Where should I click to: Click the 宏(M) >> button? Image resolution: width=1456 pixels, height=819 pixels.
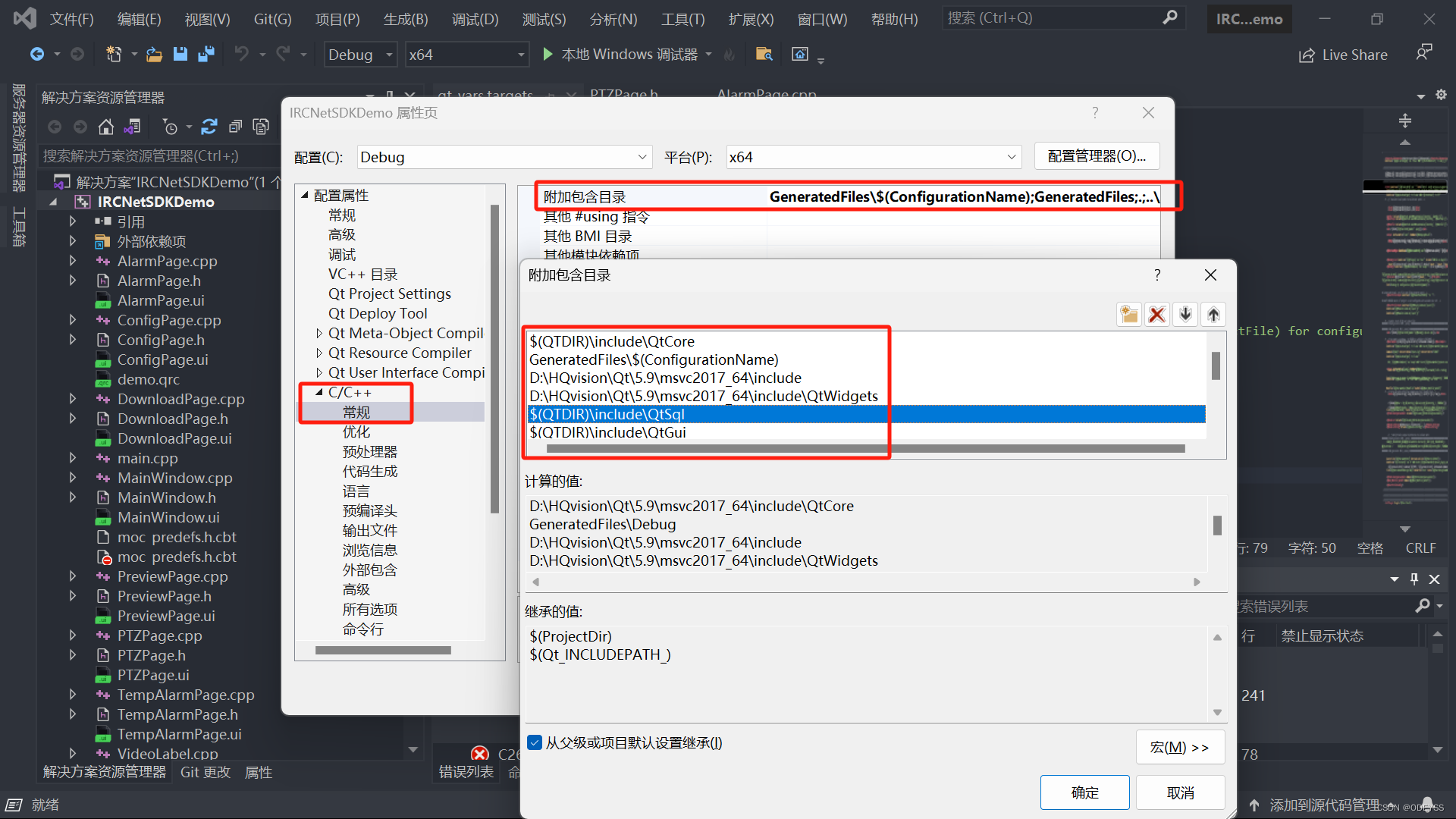coord(1180,747)
